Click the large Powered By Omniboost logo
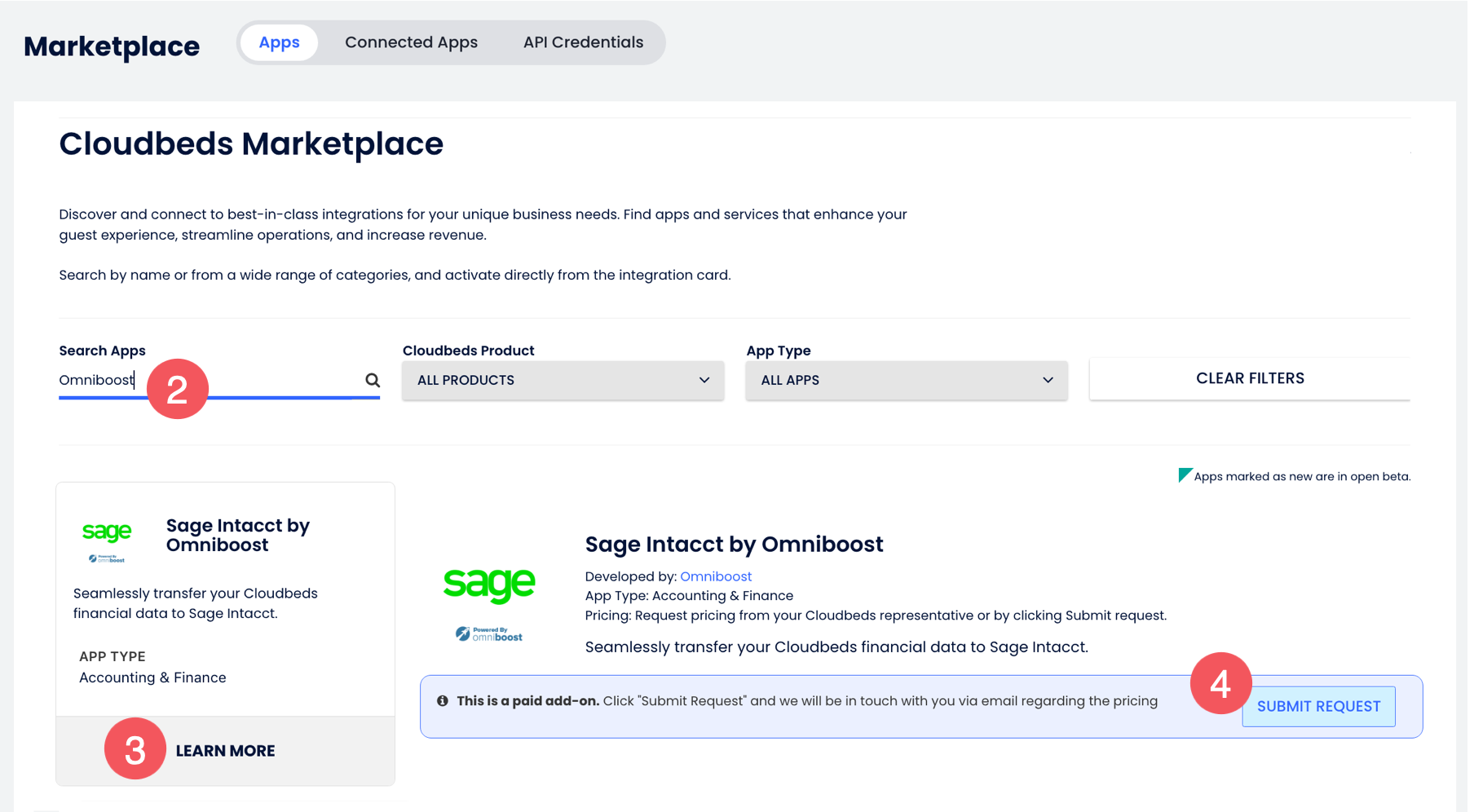Image resolution: width=1474 pixels, height=812 pixels. point(489,633)
